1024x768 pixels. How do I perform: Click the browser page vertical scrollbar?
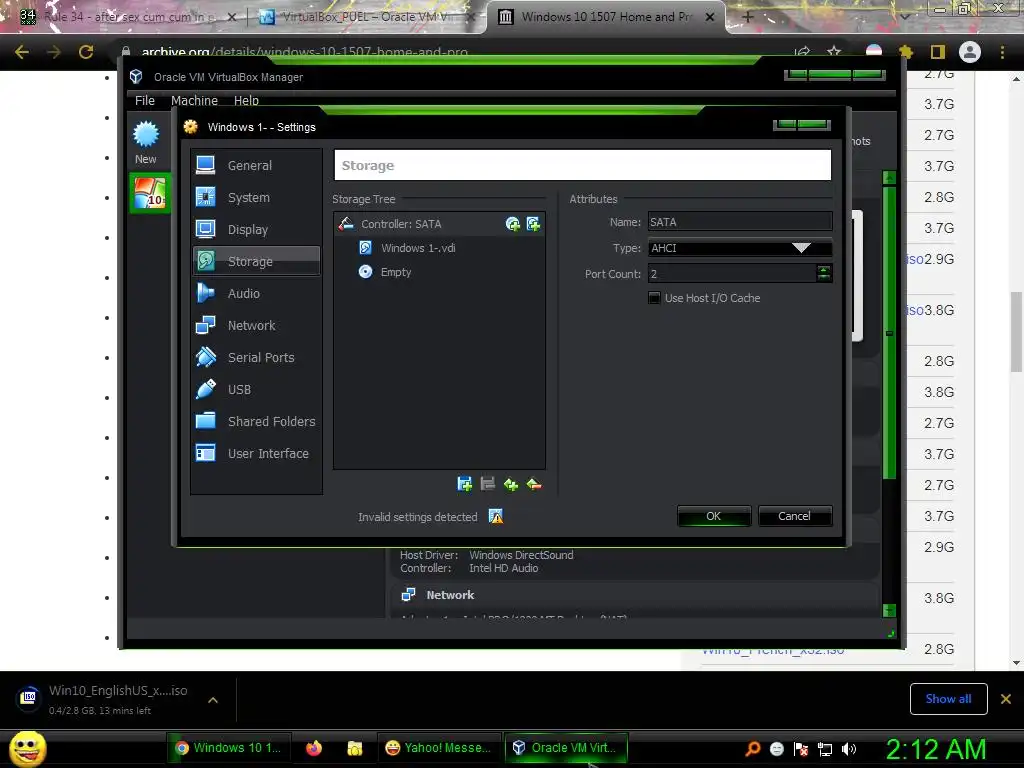point(1016,331)
